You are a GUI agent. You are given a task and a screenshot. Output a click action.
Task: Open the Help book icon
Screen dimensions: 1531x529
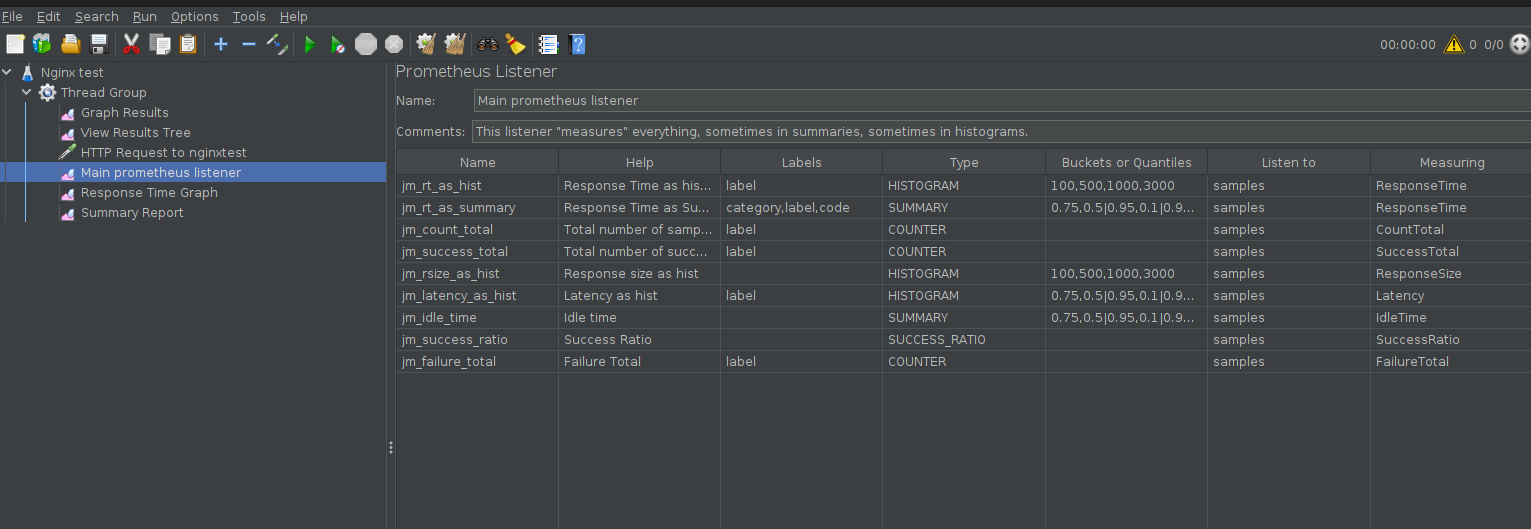click(577, 44)
